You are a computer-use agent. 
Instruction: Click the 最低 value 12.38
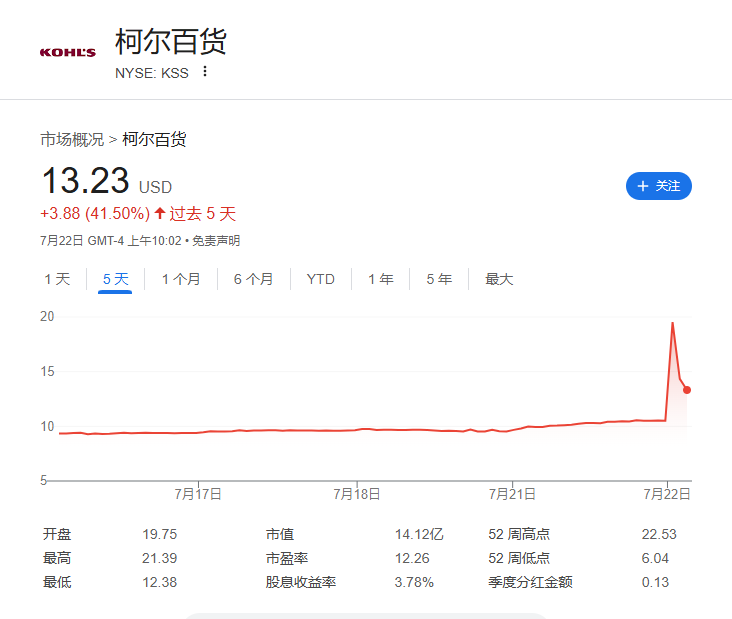(160, 583)
